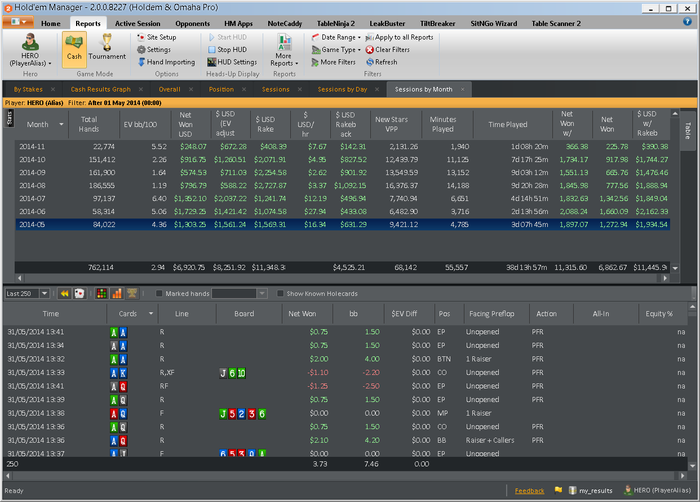Click the monthly table horizontal scrollbar right arrow
Screen dimensions: 700x502
coord(665,278)
